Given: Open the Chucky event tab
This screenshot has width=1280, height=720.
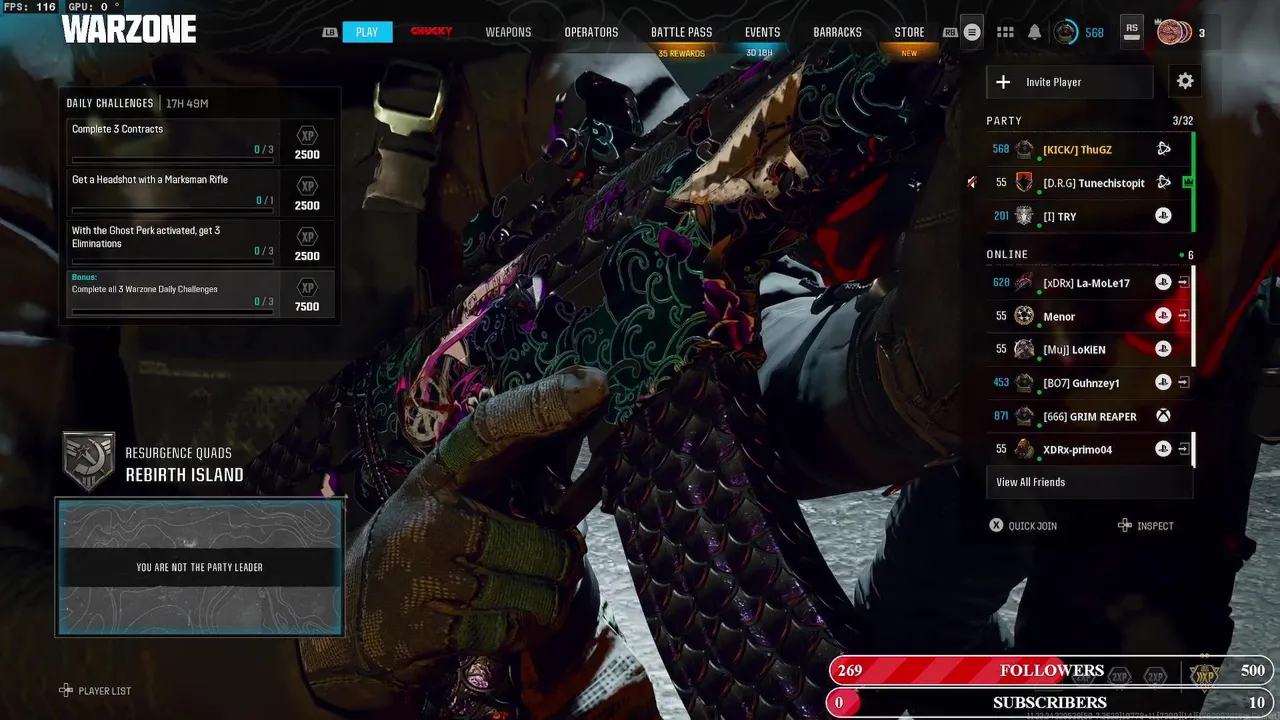Looking at the screenshot, I should tap(432, 32).
